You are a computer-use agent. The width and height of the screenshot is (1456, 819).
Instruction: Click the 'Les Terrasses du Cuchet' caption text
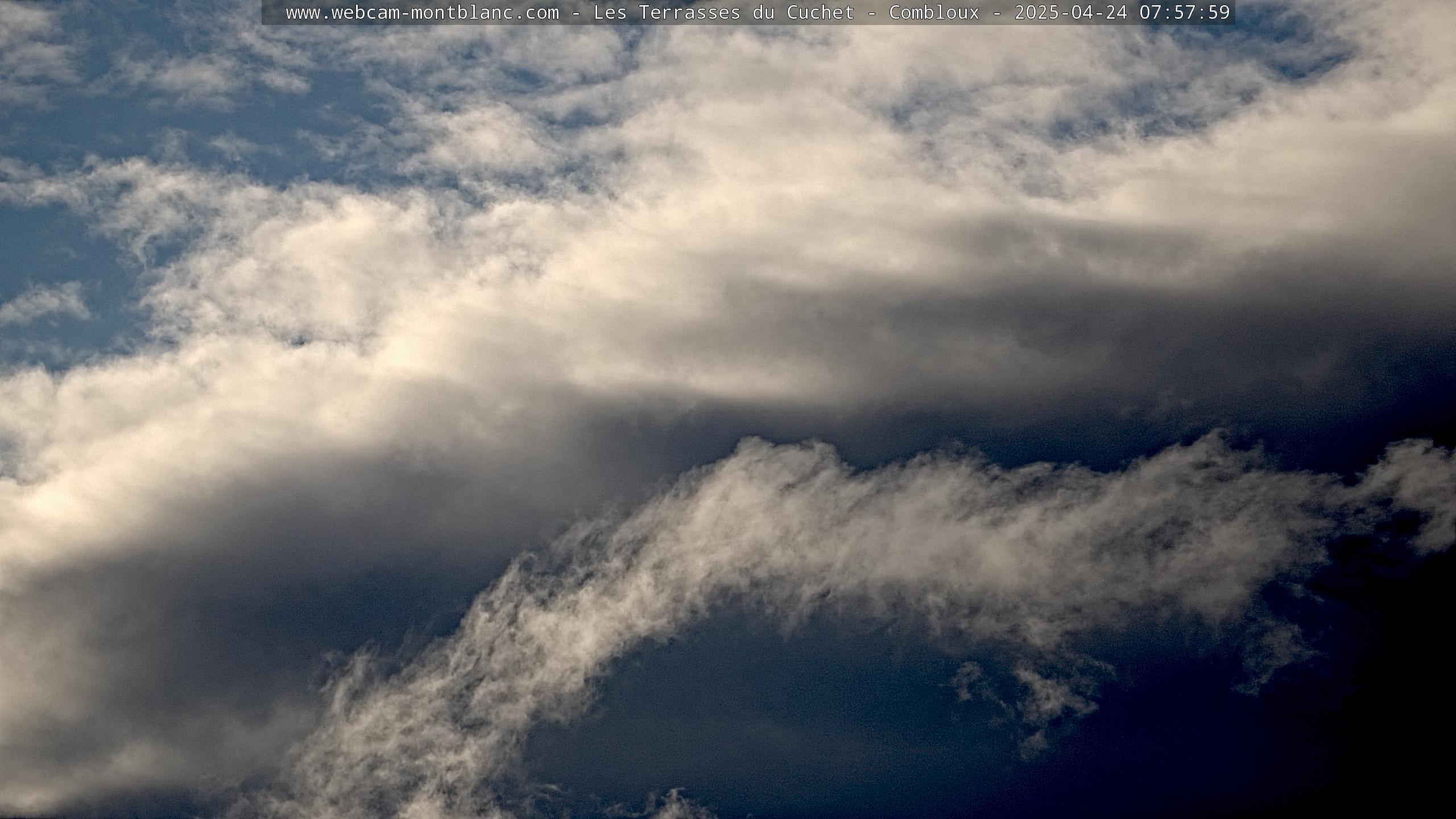[x=724, y=13]
